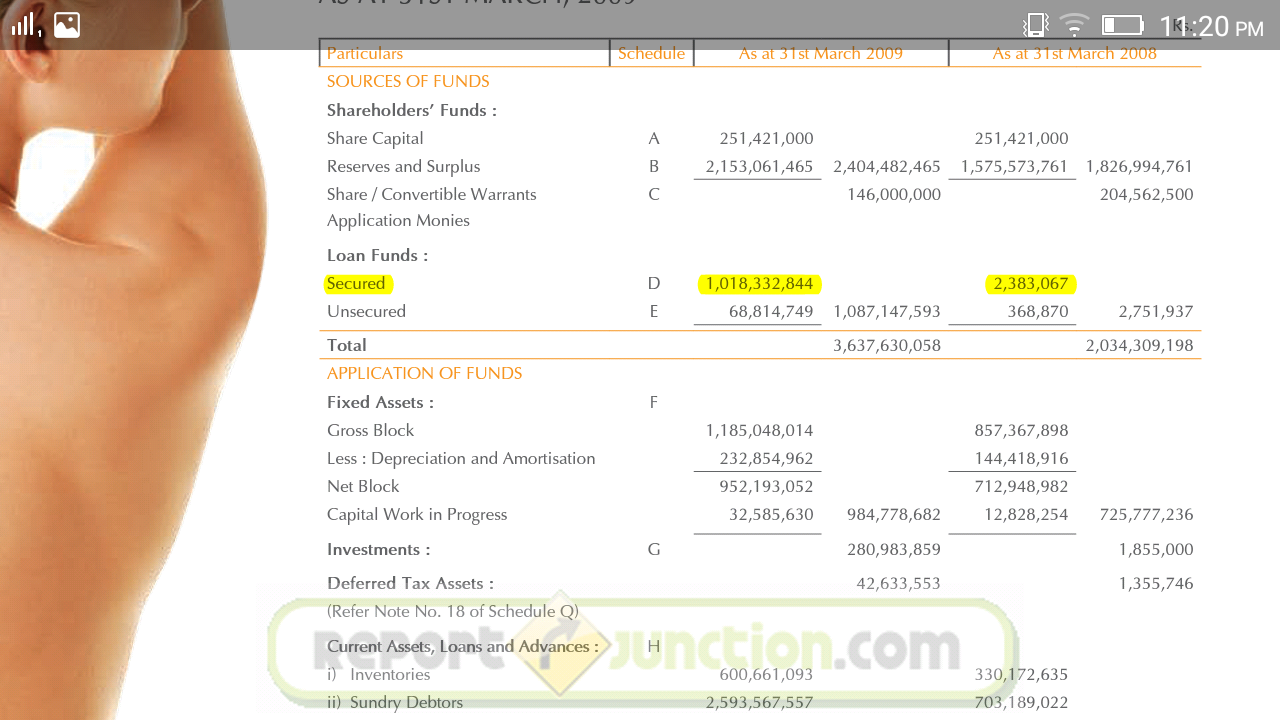Click deferred tax value 42,633,553
This screenshot has width=1280, height=720.
coord(898,583)
